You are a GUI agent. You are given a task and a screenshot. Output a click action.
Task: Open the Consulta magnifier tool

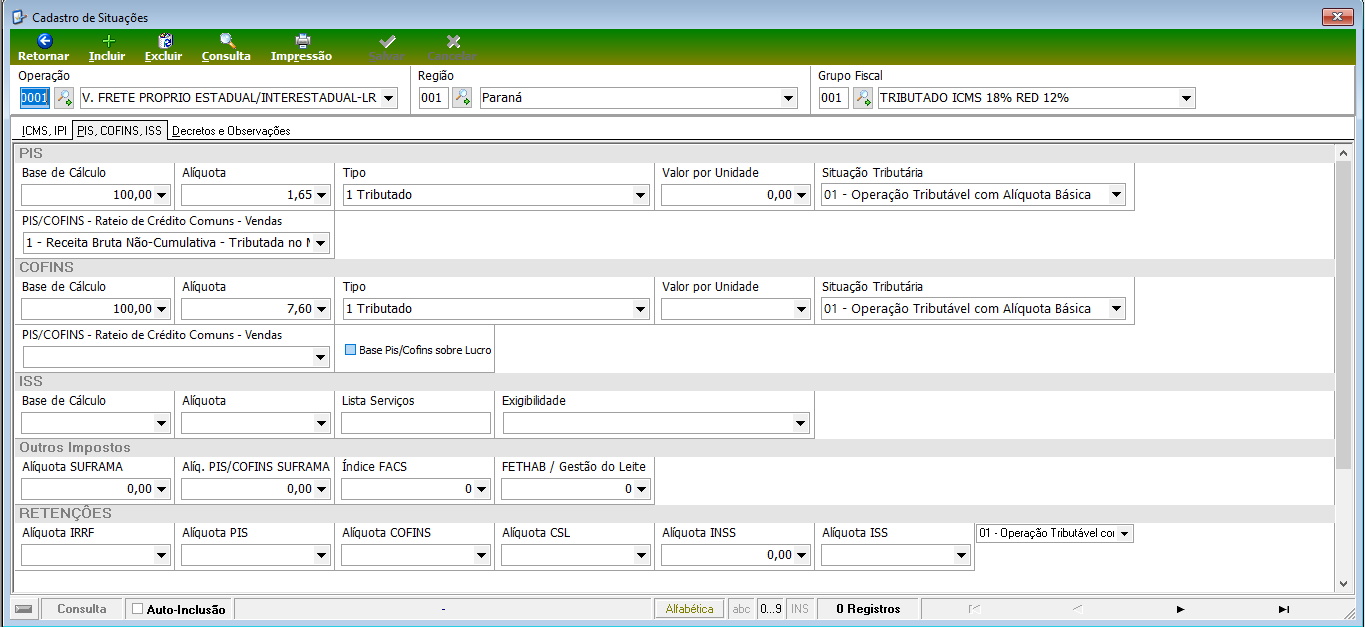tap(227, 41)
